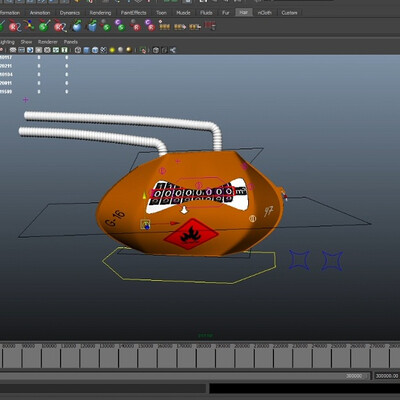Toggle Isolate Select panel icon
Viewport: 400px width, 400px height.
[x=143, y=50]
